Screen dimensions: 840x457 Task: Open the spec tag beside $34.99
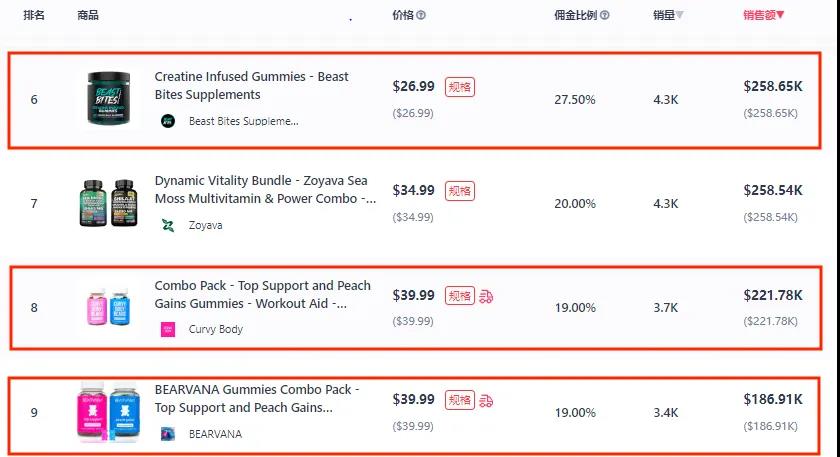(x=460, y=191)
